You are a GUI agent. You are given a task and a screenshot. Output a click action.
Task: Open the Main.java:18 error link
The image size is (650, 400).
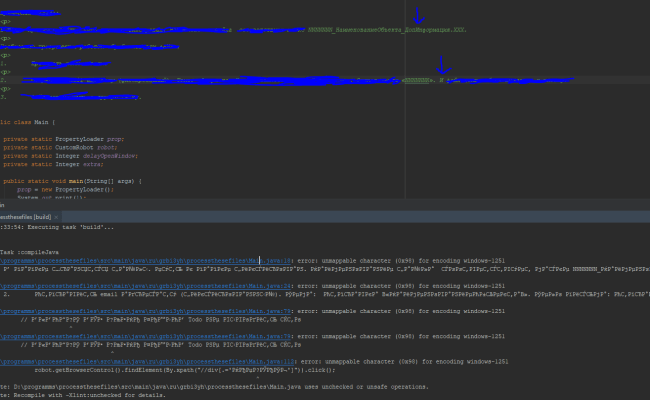pyautogui.click(x=146, y=261)
